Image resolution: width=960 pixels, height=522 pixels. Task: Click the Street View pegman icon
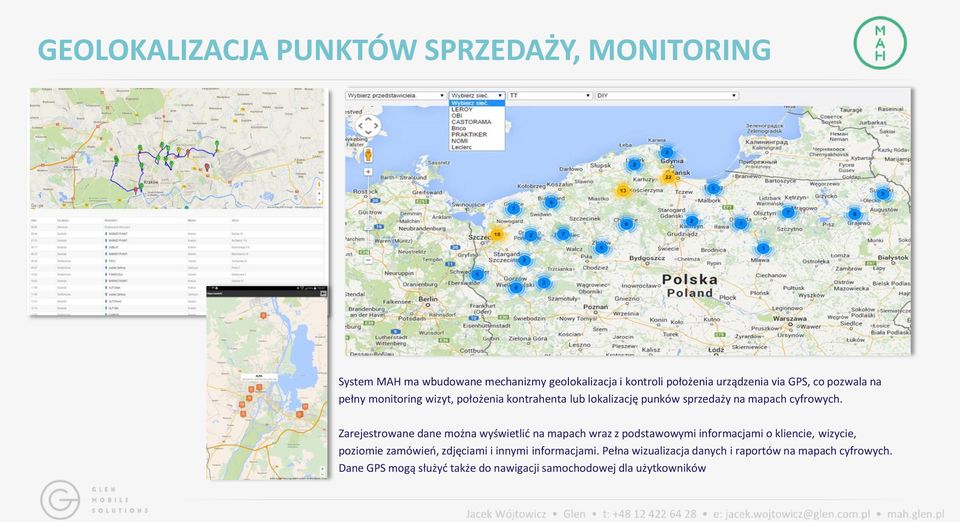point(369,154)
